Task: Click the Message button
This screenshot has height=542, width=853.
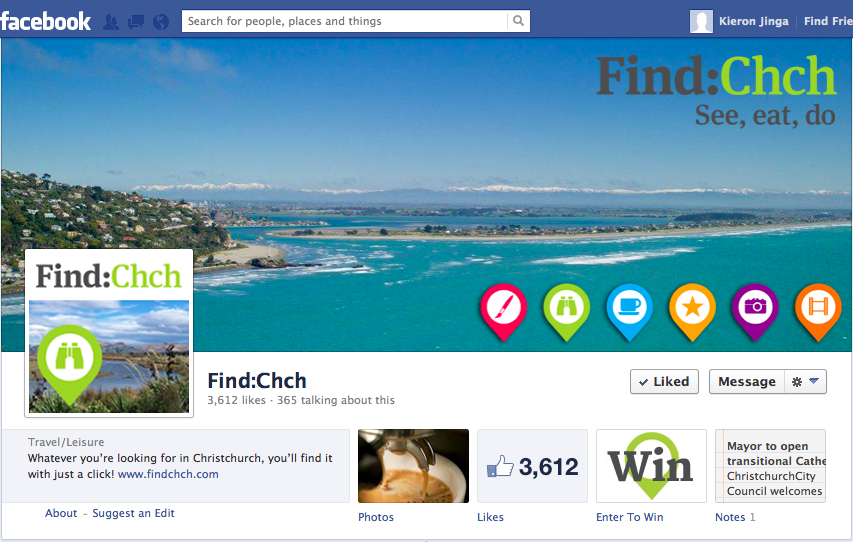Action: tap(747, 381)
